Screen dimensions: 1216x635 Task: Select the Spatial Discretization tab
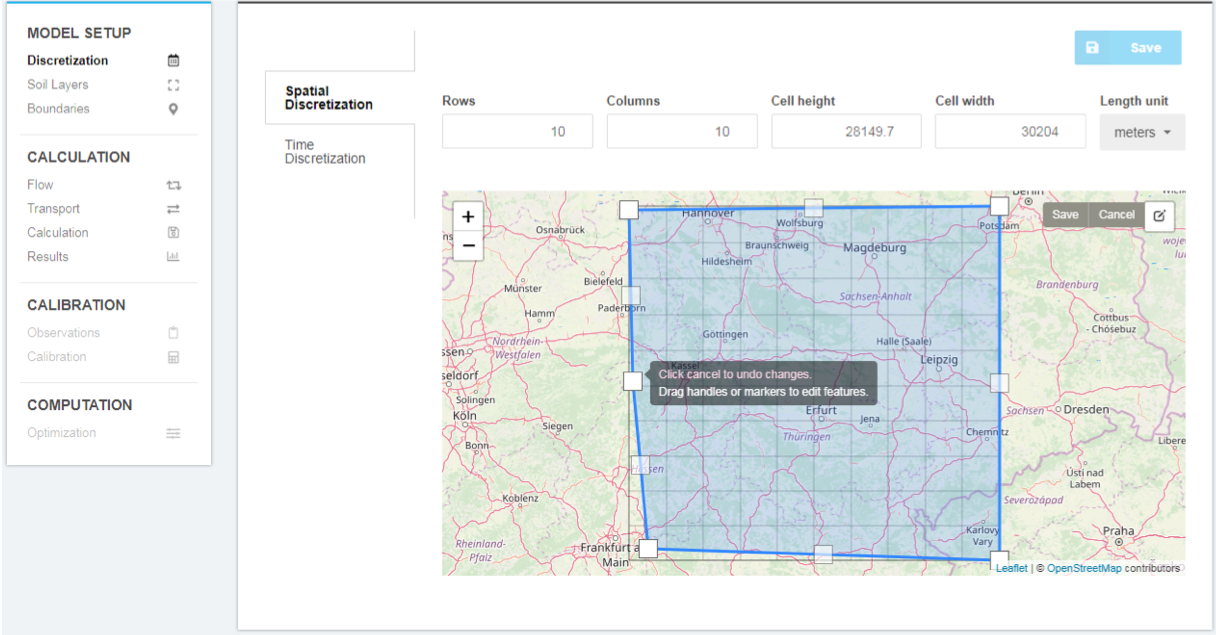click(x=329, y=98)
